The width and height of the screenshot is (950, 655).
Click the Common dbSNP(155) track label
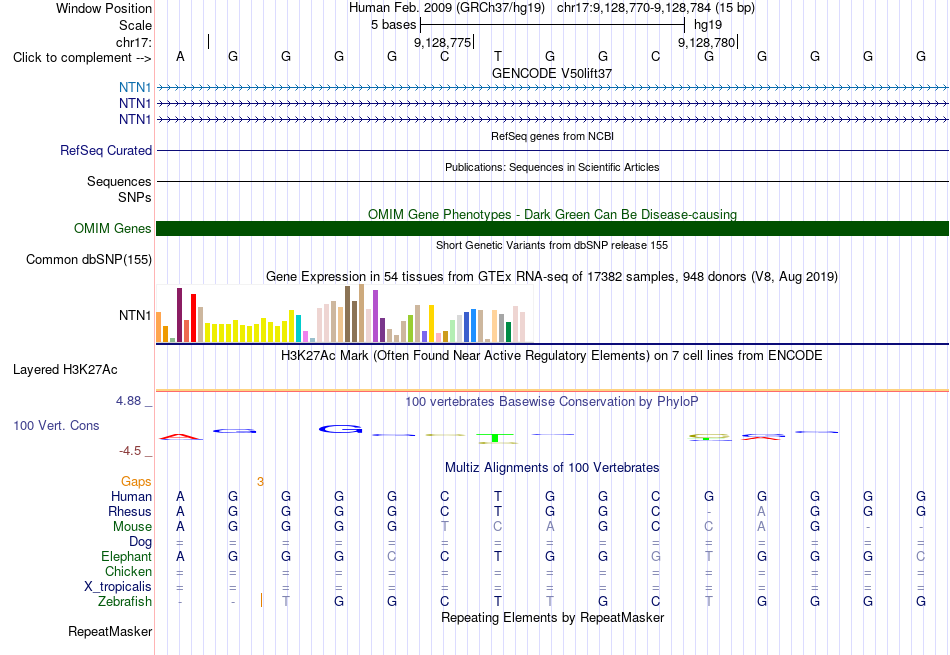[89, 259]
